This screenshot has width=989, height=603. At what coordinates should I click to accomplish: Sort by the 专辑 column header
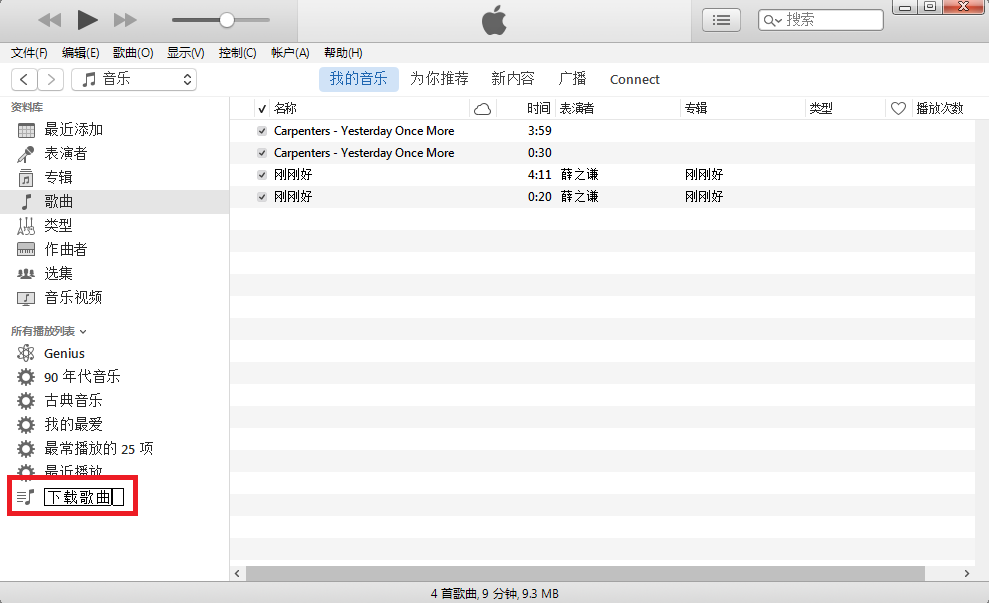(x=696, y=108)
